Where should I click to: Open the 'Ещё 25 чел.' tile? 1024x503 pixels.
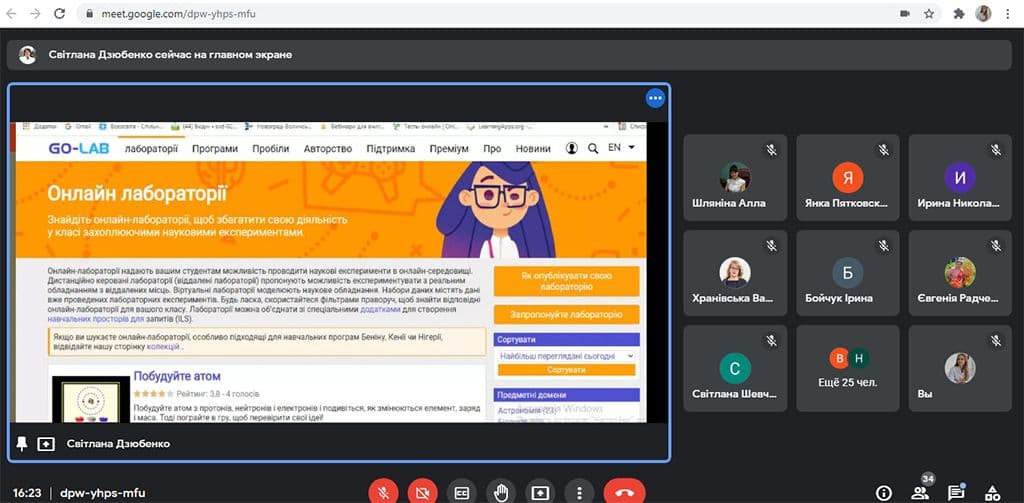pyautogui.click(x=848, y=368)
